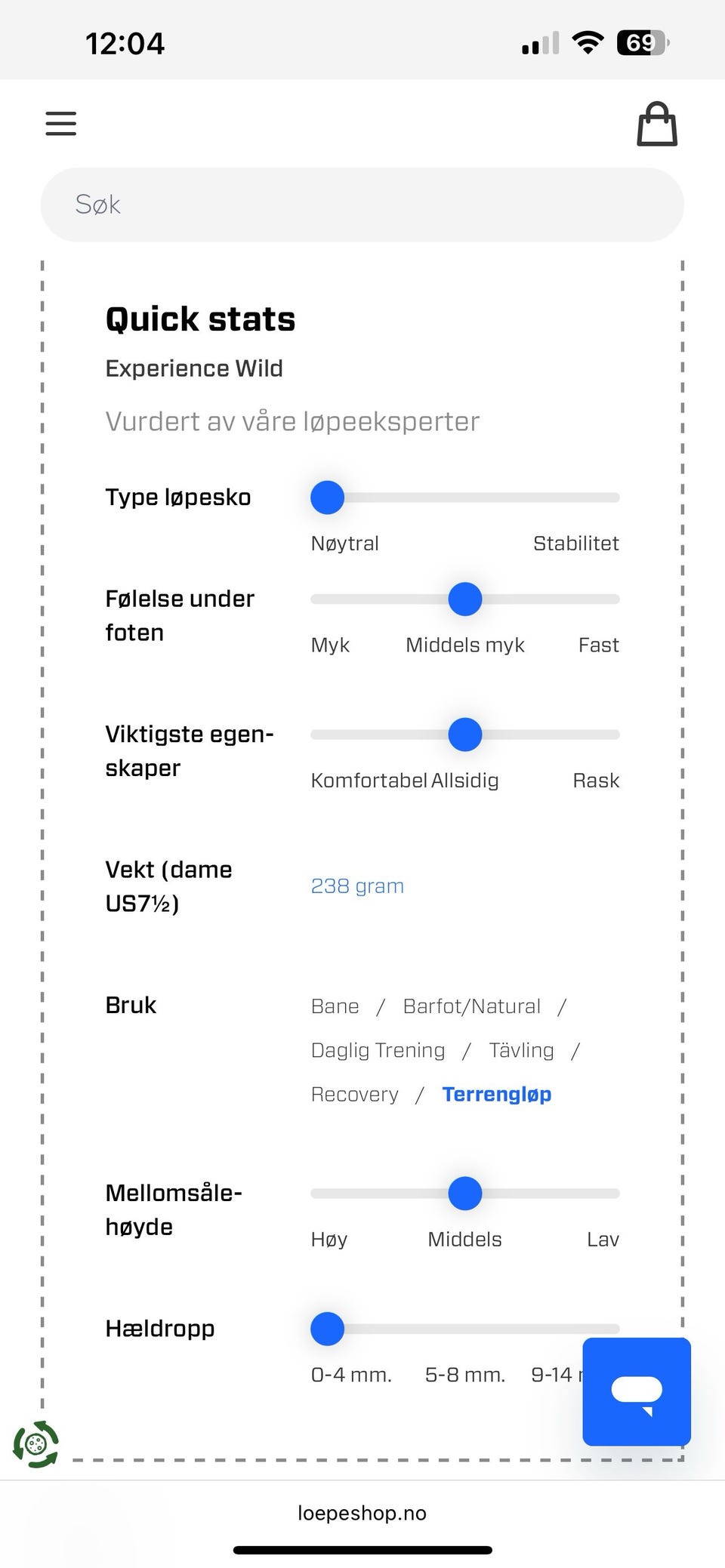Open the shopping bag cart
This screenshot has width=725, height=1568.
click(656, 125)
